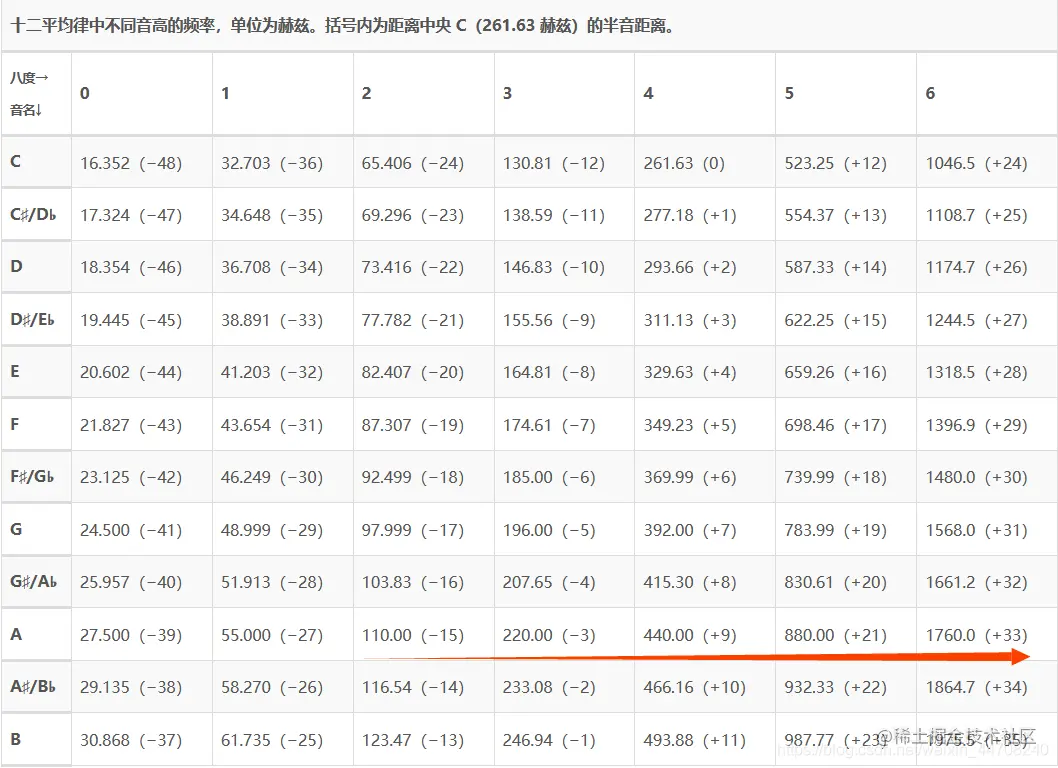The height and width of the screenshot is (768, 1058).
Task: Click the octave column header 3
Action: [564, 93]
